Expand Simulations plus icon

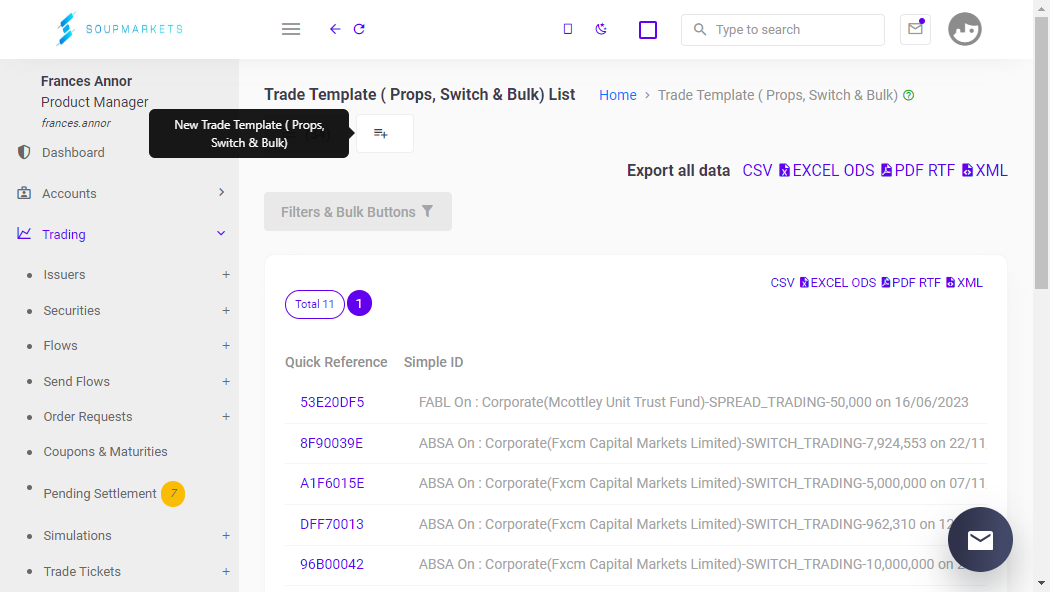pos(226,536)
